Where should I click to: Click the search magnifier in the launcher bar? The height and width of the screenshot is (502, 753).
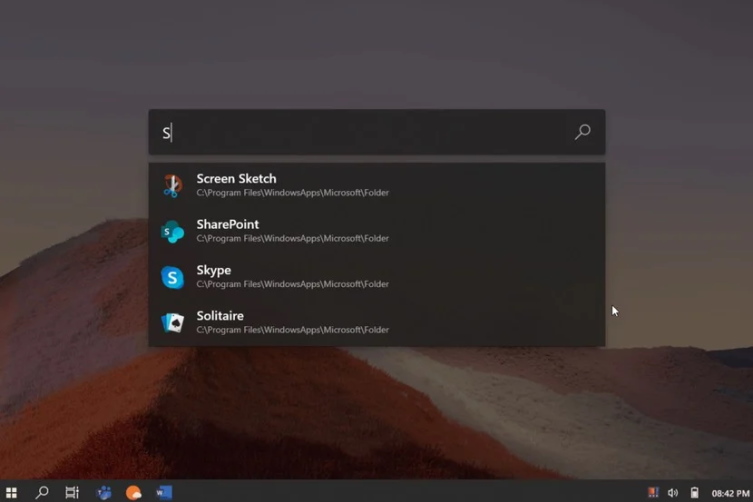click(x=583, y=132)
